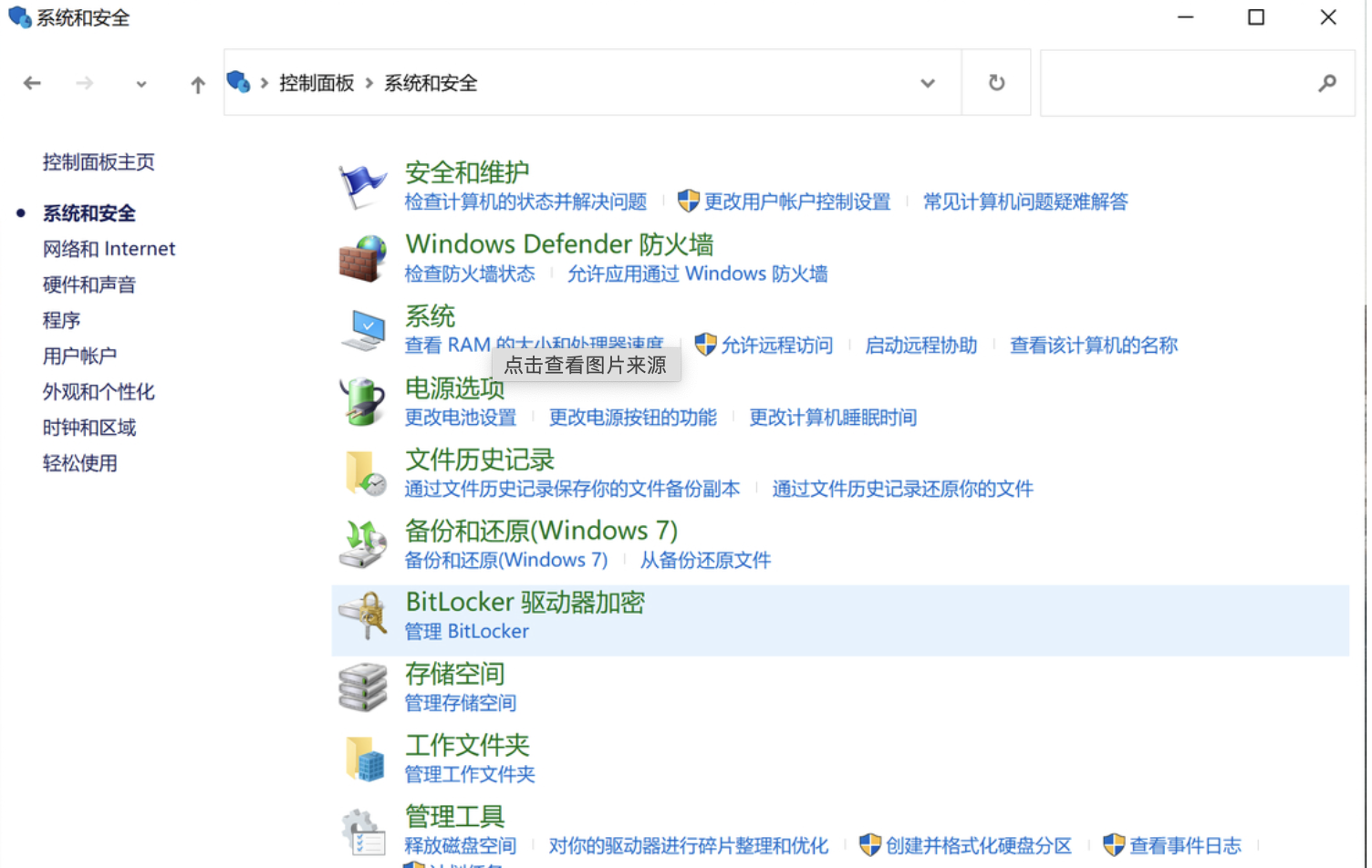
Task: Select 外观和个性化 in the sidebar
Action: 99,392
